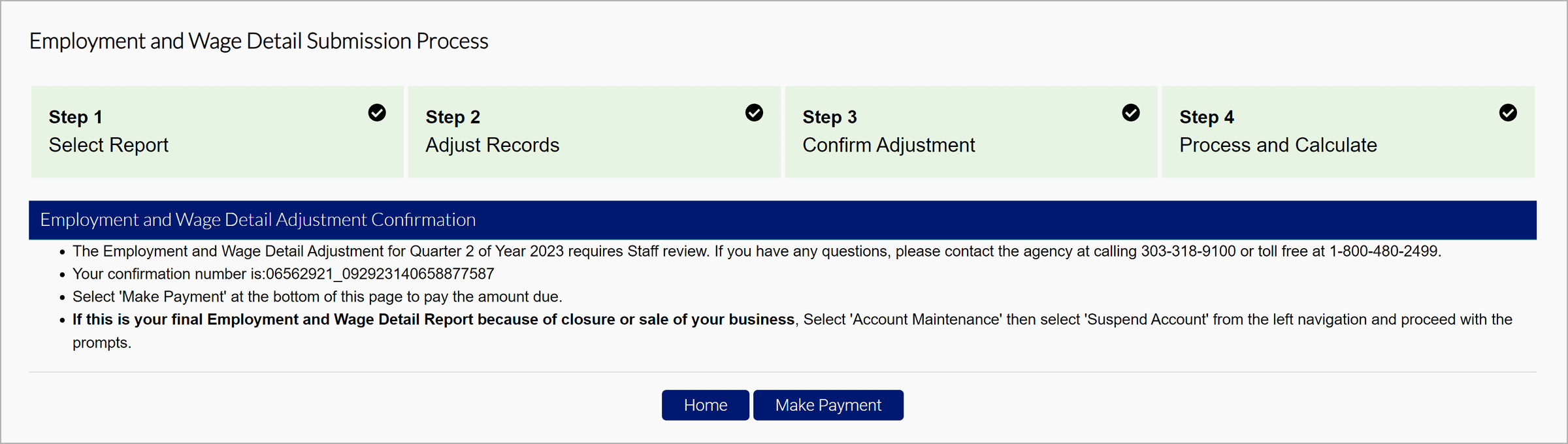Image resolution: width=1568 pixels, height=444 pixels.
Task: Click the bold final report closure notice
Action: coord(433,320)
